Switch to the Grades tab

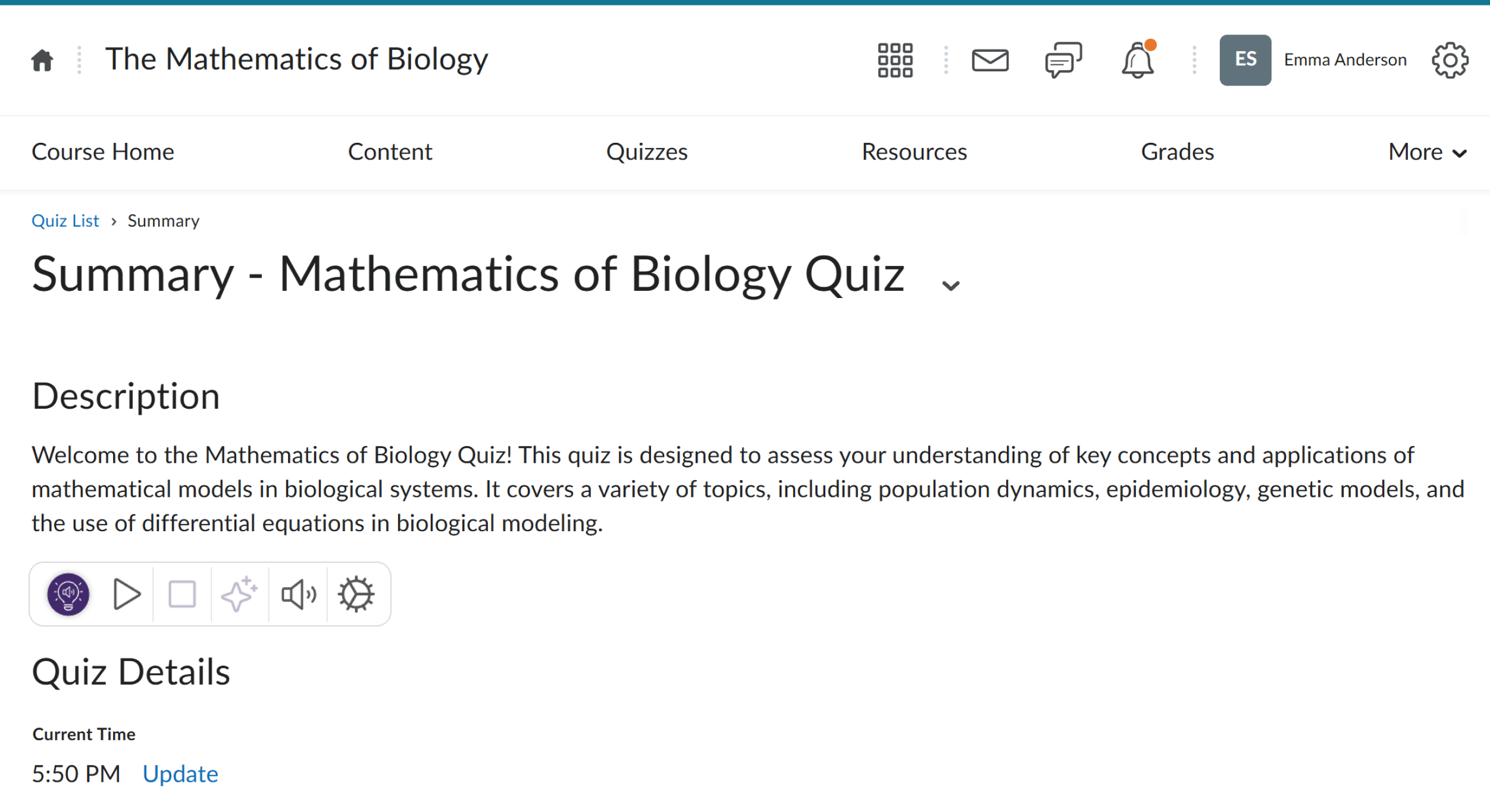pyautogui.click(x=1177, y=152)
